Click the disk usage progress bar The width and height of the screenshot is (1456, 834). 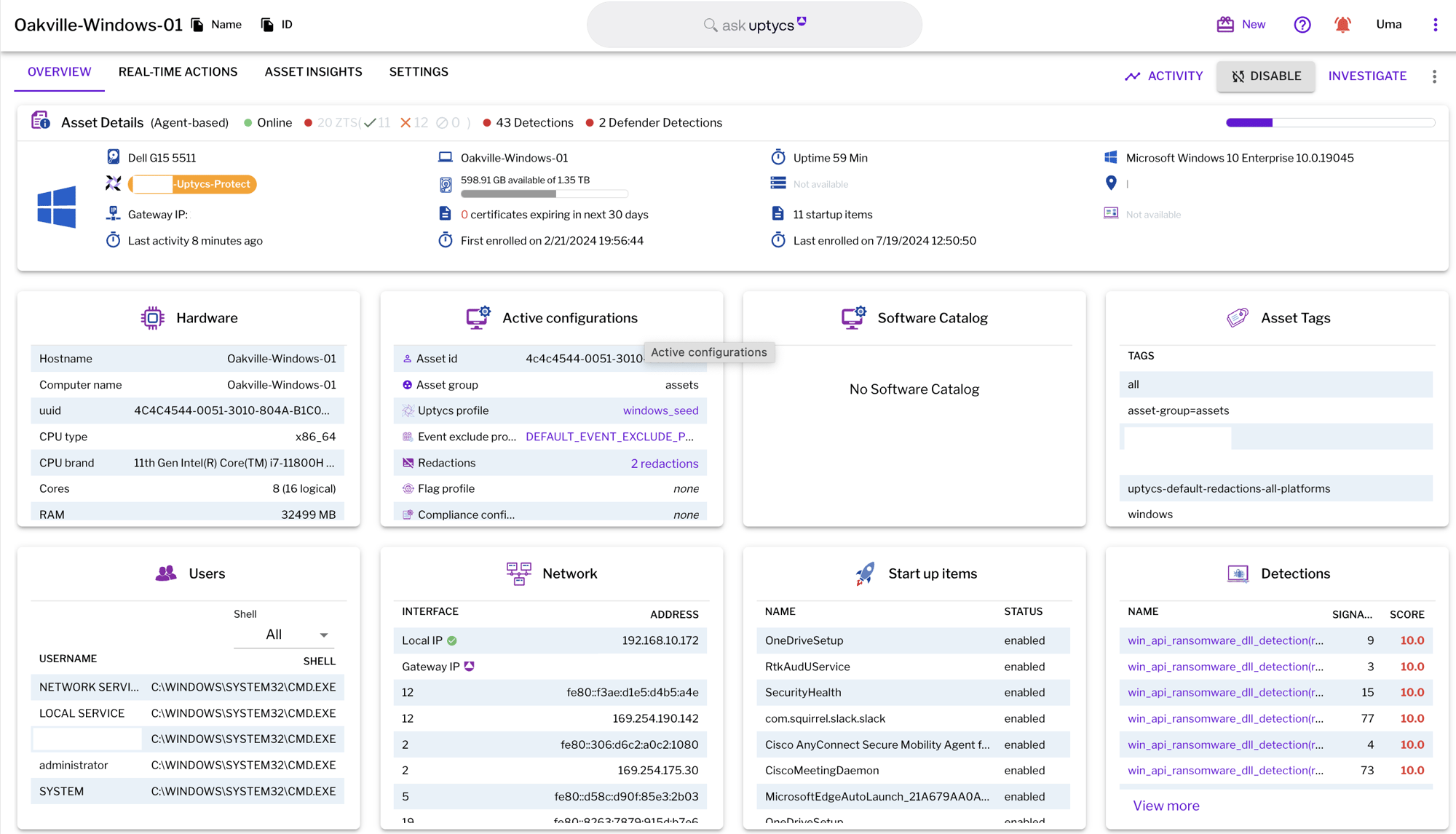(545, 194)
